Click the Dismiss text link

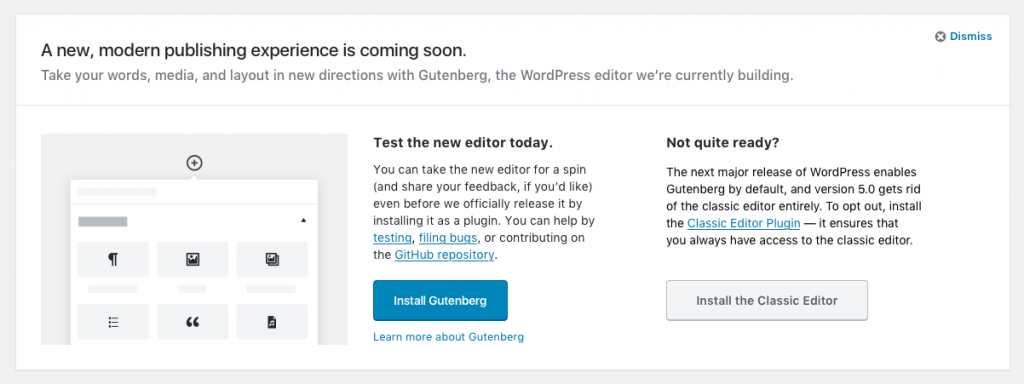[971, 37]
